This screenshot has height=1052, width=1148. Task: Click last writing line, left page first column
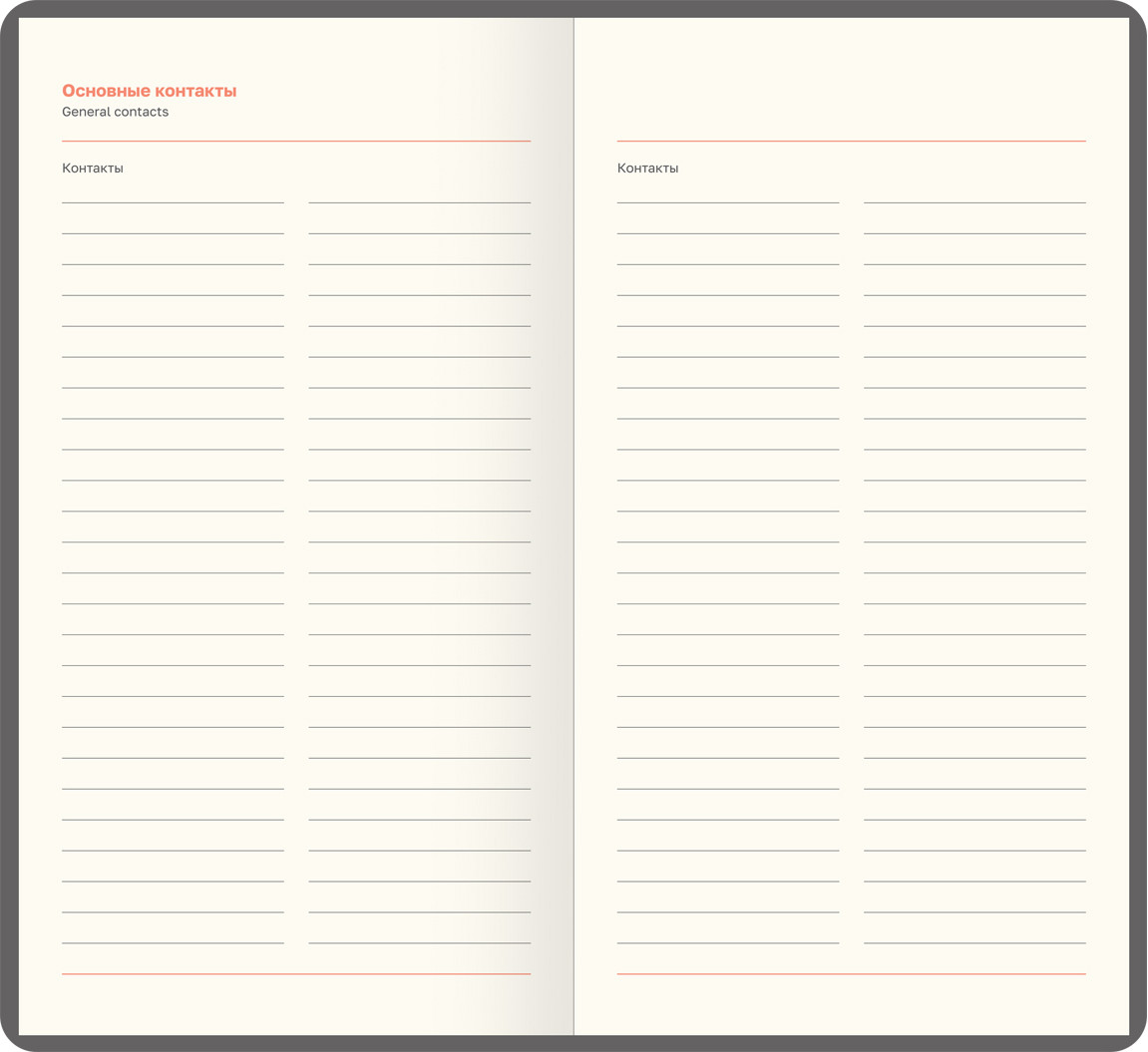point(173,943)
